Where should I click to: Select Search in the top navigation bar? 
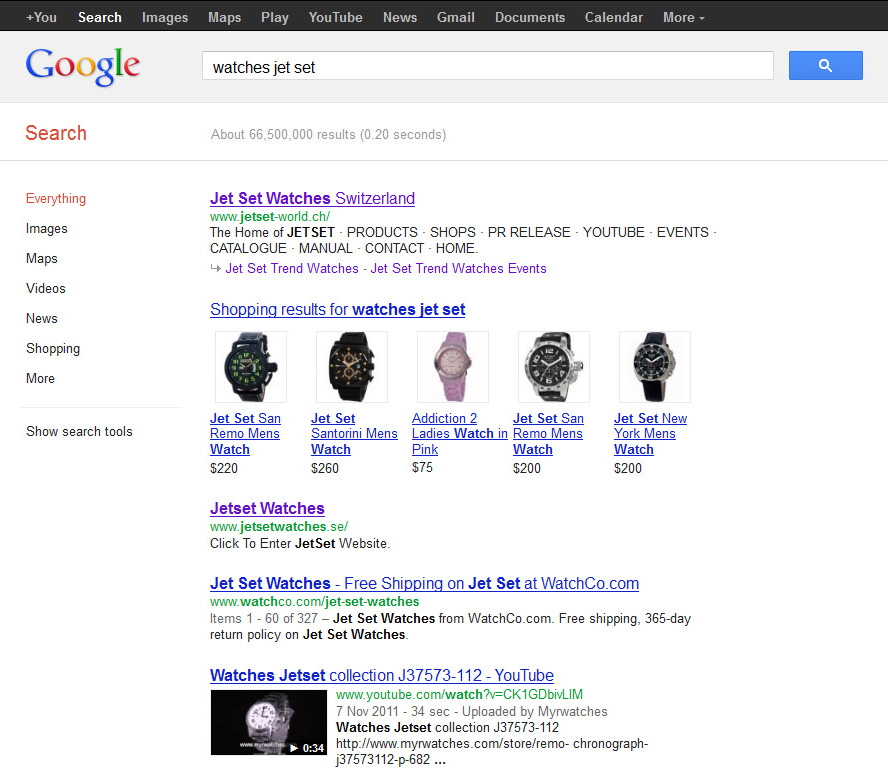click(x=100, y=18)
